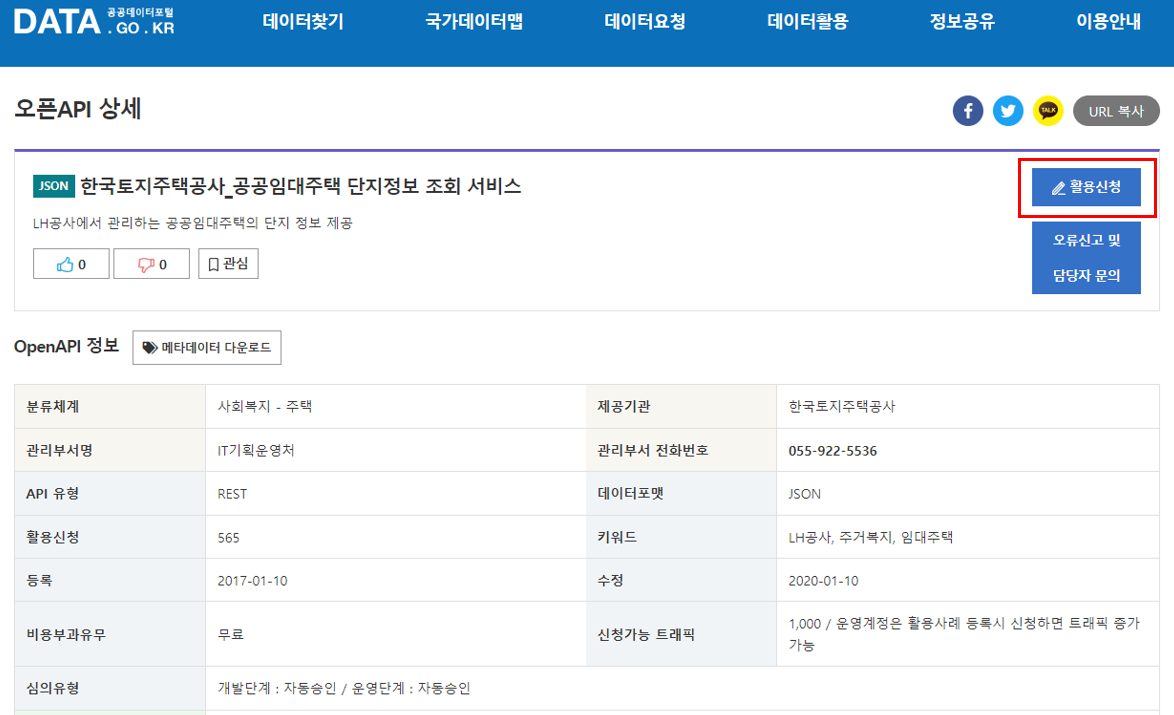Go to DATA.GO.KR home logo
Viewport: 1174px width, 715px height.
[x=94, y=22]
